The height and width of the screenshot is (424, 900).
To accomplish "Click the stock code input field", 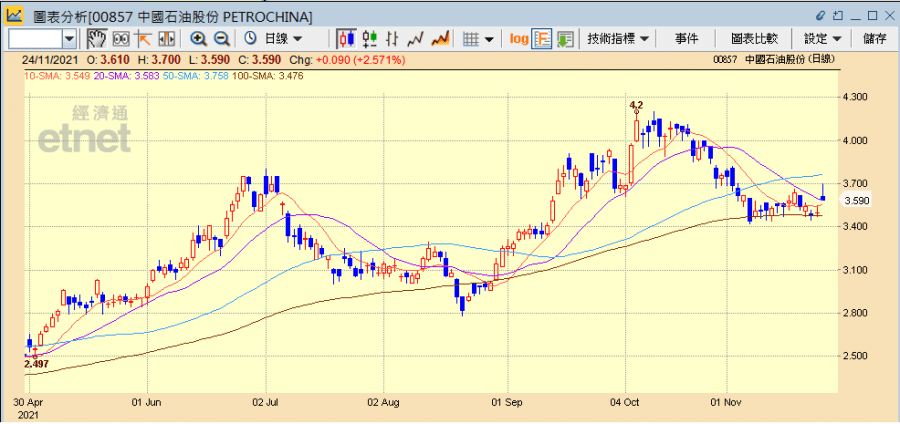I will [34, 38].
